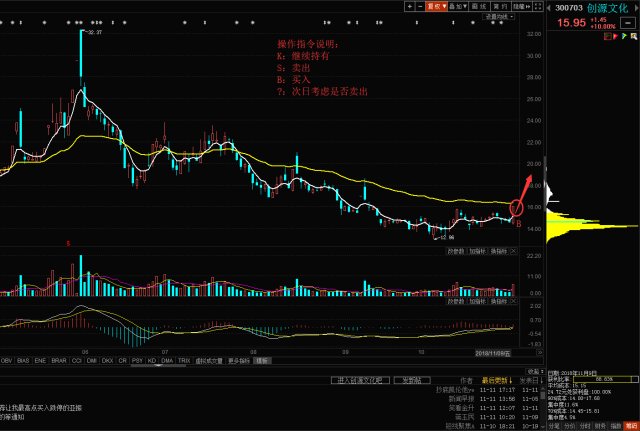The image size is (640, 431).
Task: Click the 进入创源文化吧 button
Action: (361, 380)
